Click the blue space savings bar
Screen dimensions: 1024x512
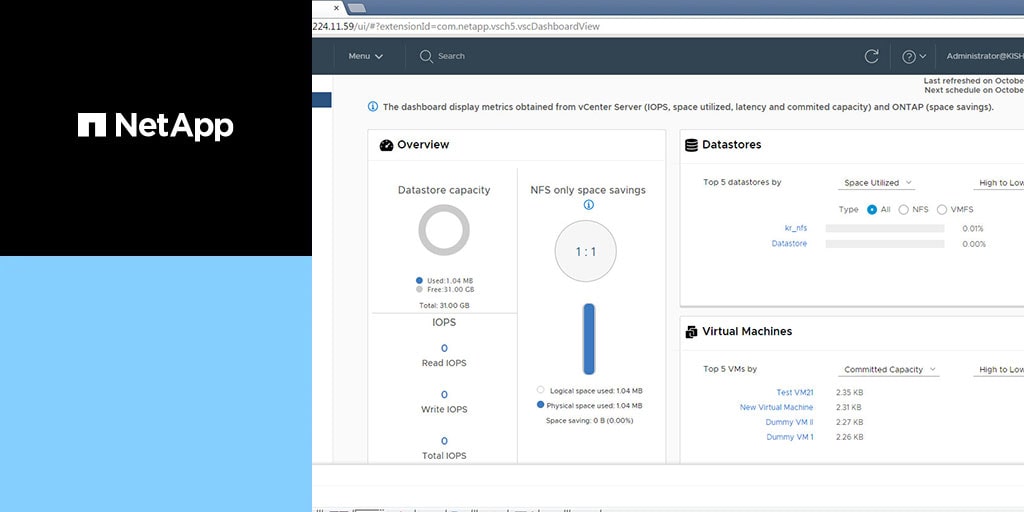(x=589, y=339)
